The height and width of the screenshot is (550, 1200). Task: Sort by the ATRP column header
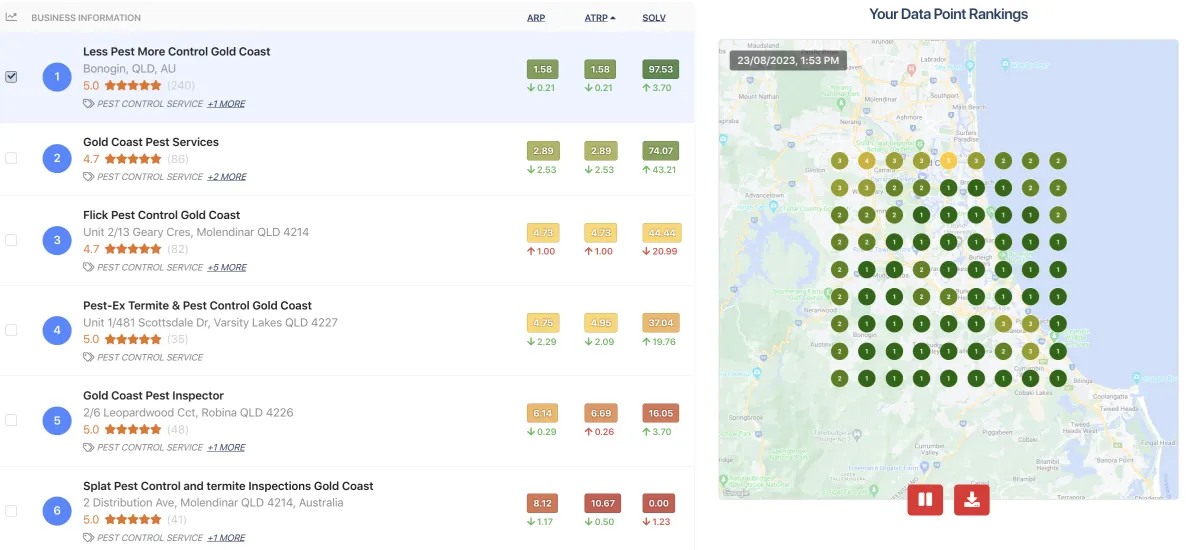(x=600, y=18)
